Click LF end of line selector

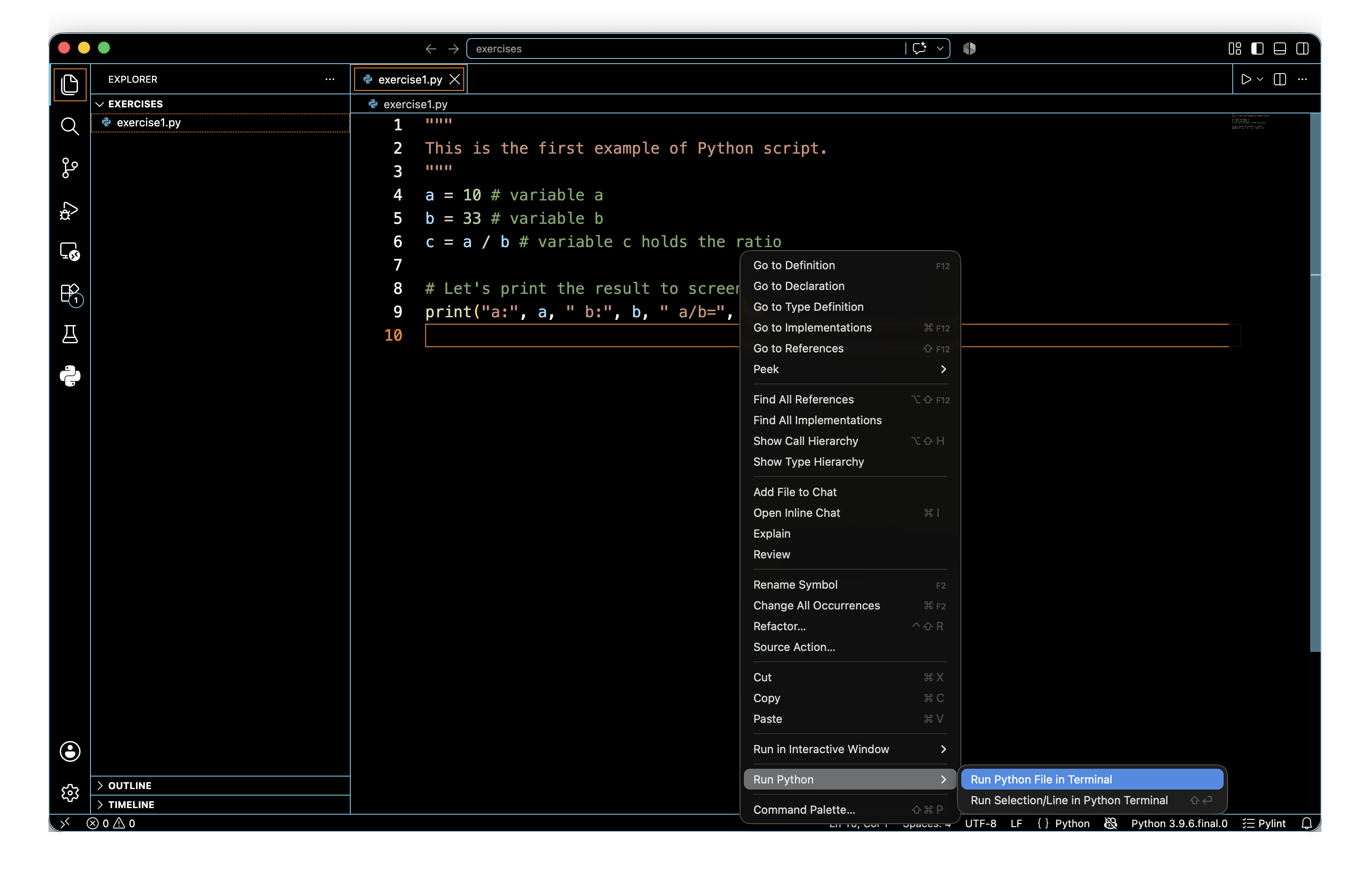(x=1017, y=823)
